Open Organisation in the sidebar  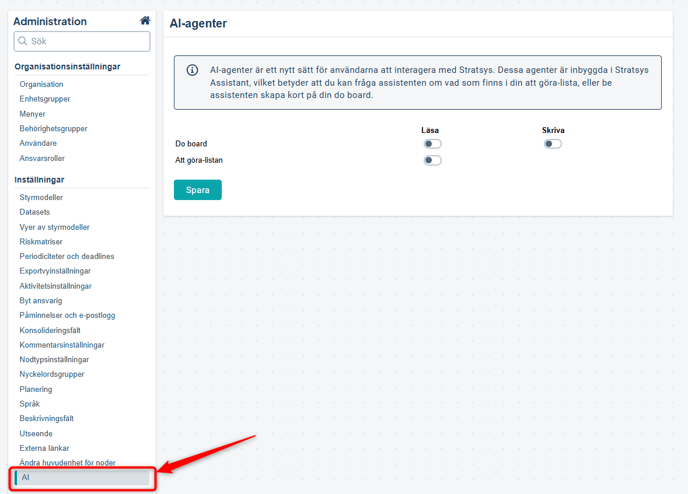click(x=41, y=84)
